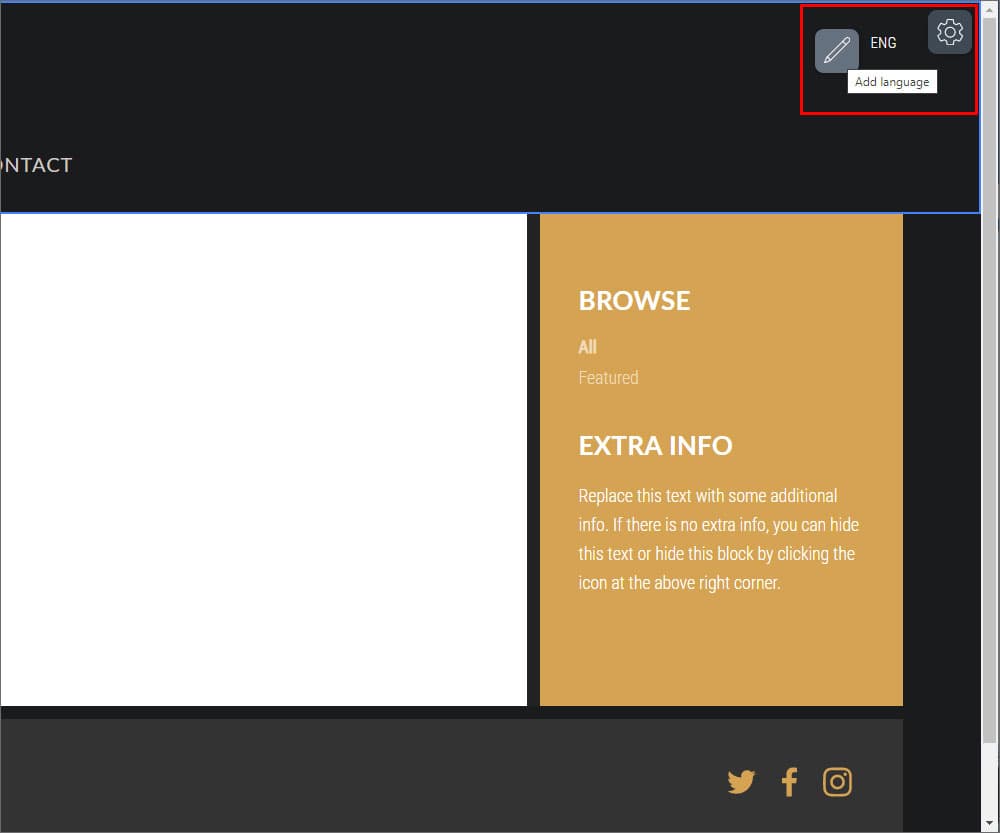Click the BROWSE heading
The width and height of the screenshot is (1000, 833).
tap(634, 300)
